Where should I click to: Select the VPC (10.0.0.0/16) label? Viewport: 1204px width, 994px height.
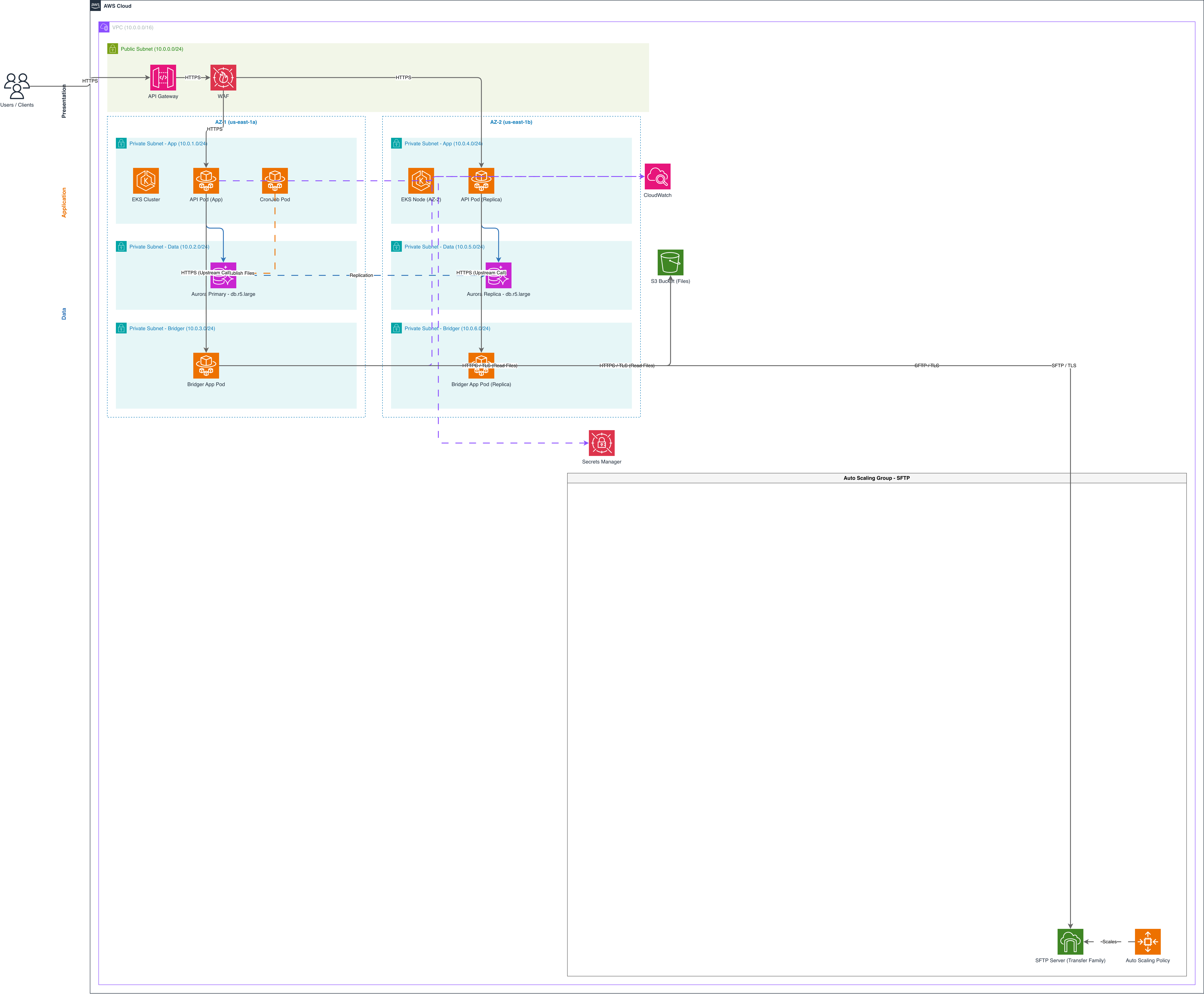click(x=133, y=28)
